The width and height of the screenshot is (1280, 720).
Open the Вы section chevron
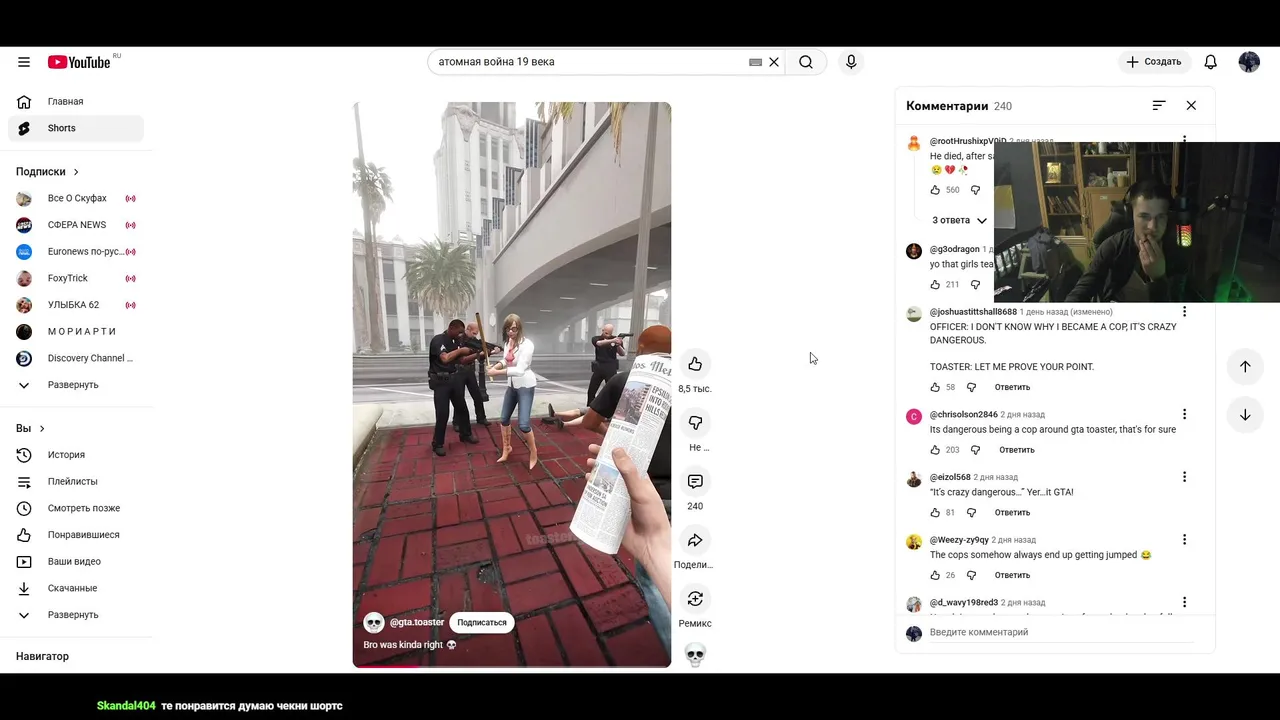pyautogui.click(x=42, y=429)
